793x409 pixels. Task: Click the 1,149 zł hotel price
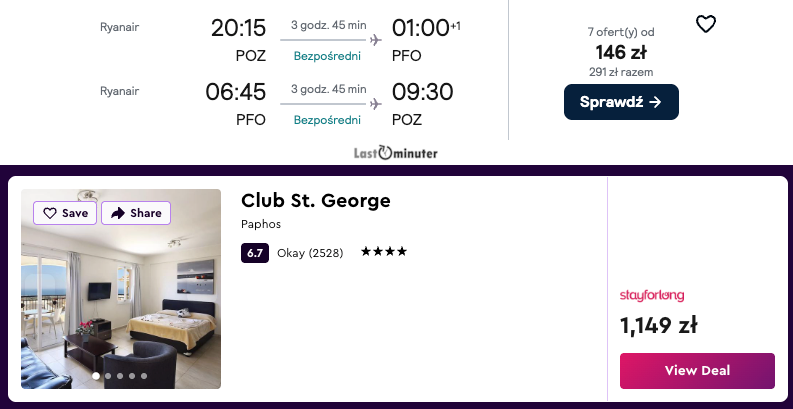(x=659, y=325)
